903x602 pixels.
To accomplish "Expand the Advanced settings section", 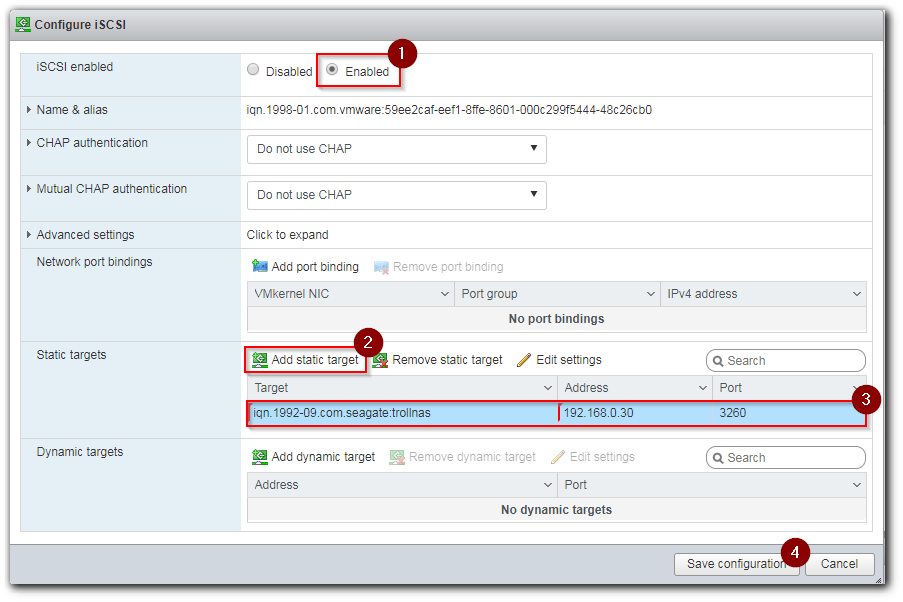I will [28, 234].
